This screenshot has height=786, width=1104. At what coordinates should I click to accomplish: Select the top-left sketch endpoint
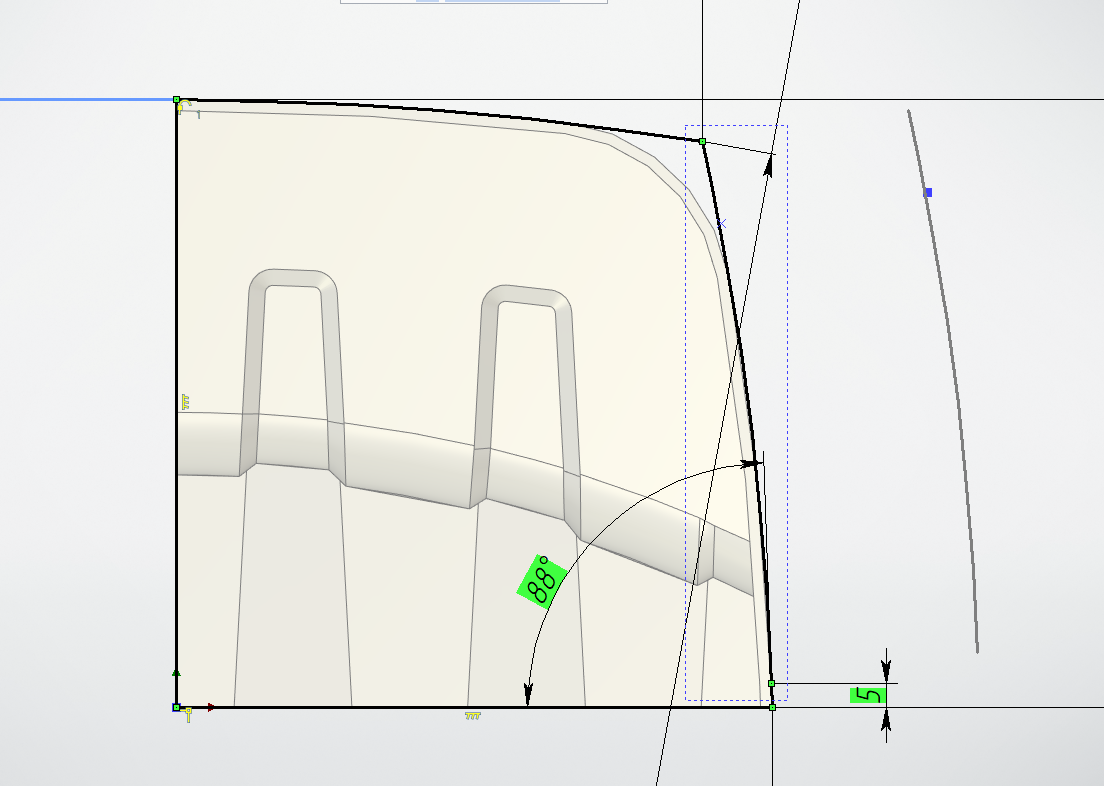(177, 100)
